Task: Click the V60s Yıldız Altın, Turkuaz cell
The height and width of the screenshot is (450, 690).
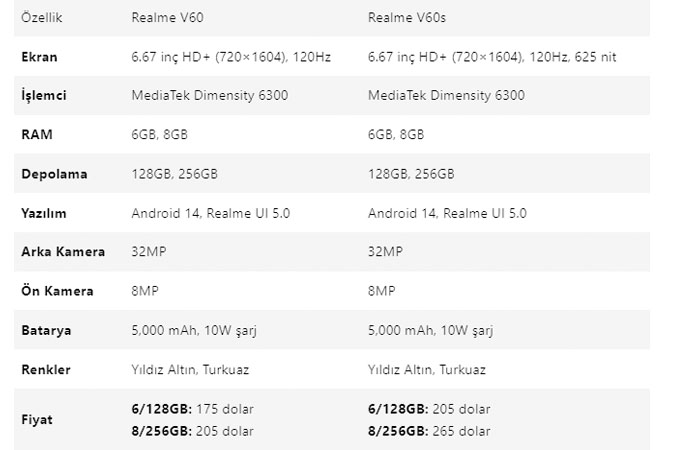Action: [x=427, y=370]
